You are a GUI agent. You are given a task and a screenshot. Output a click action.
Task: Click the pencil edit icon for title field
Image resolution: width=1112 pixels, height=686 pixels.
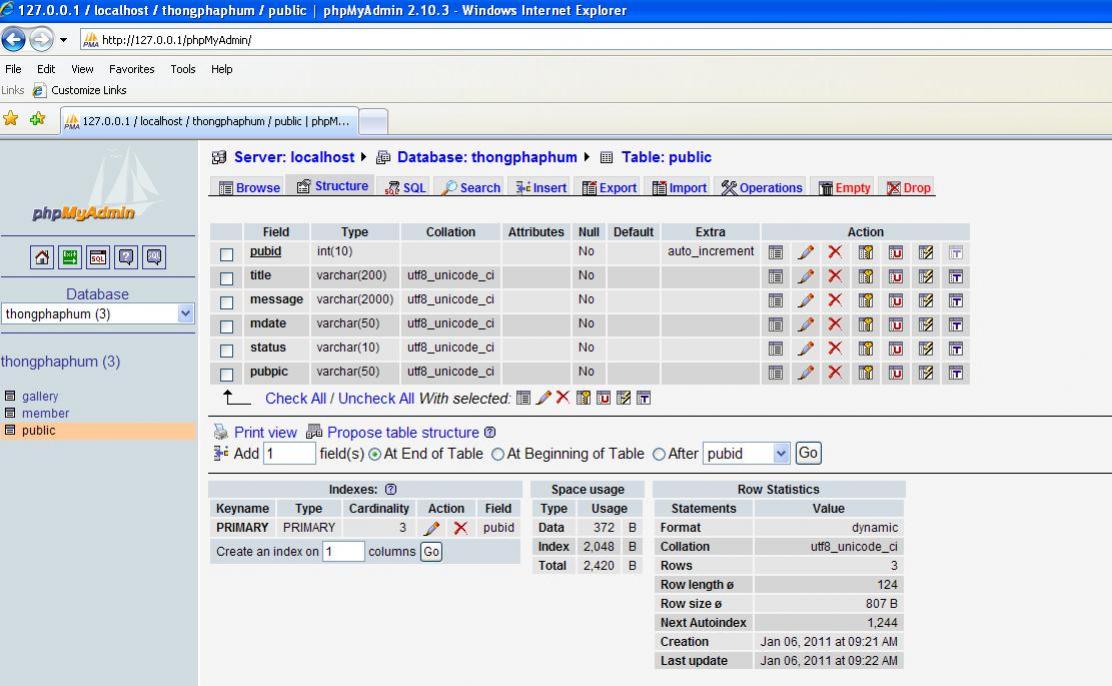coord(805,276)
